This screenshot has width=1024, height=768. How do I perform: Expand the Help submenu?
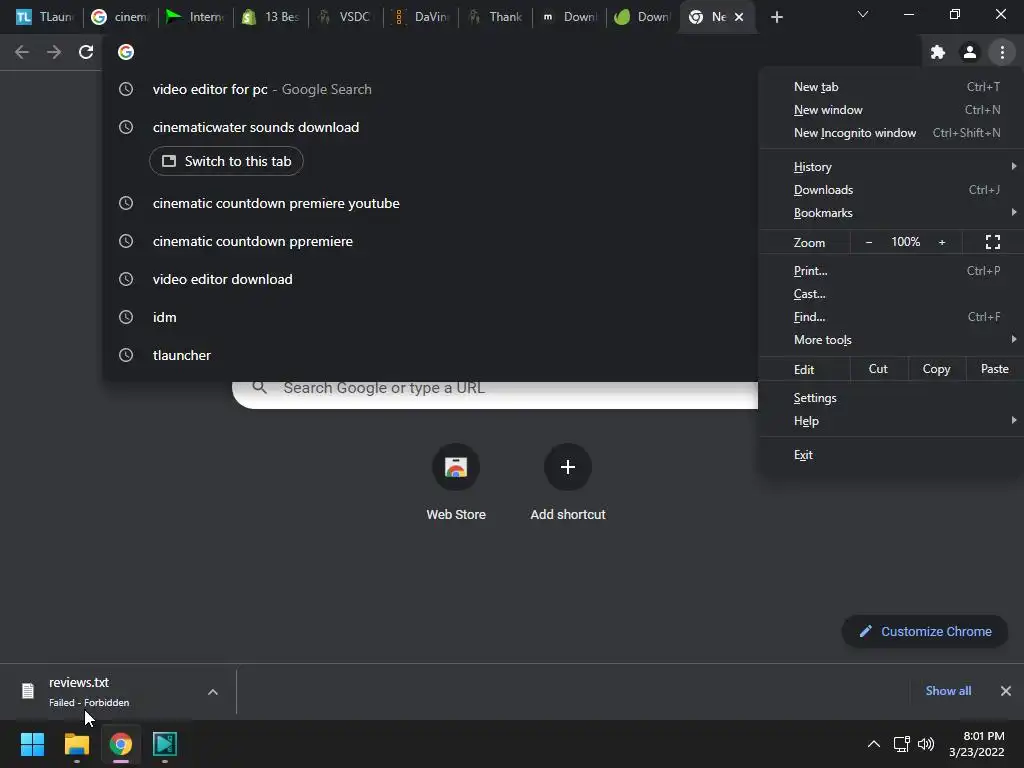891,421
